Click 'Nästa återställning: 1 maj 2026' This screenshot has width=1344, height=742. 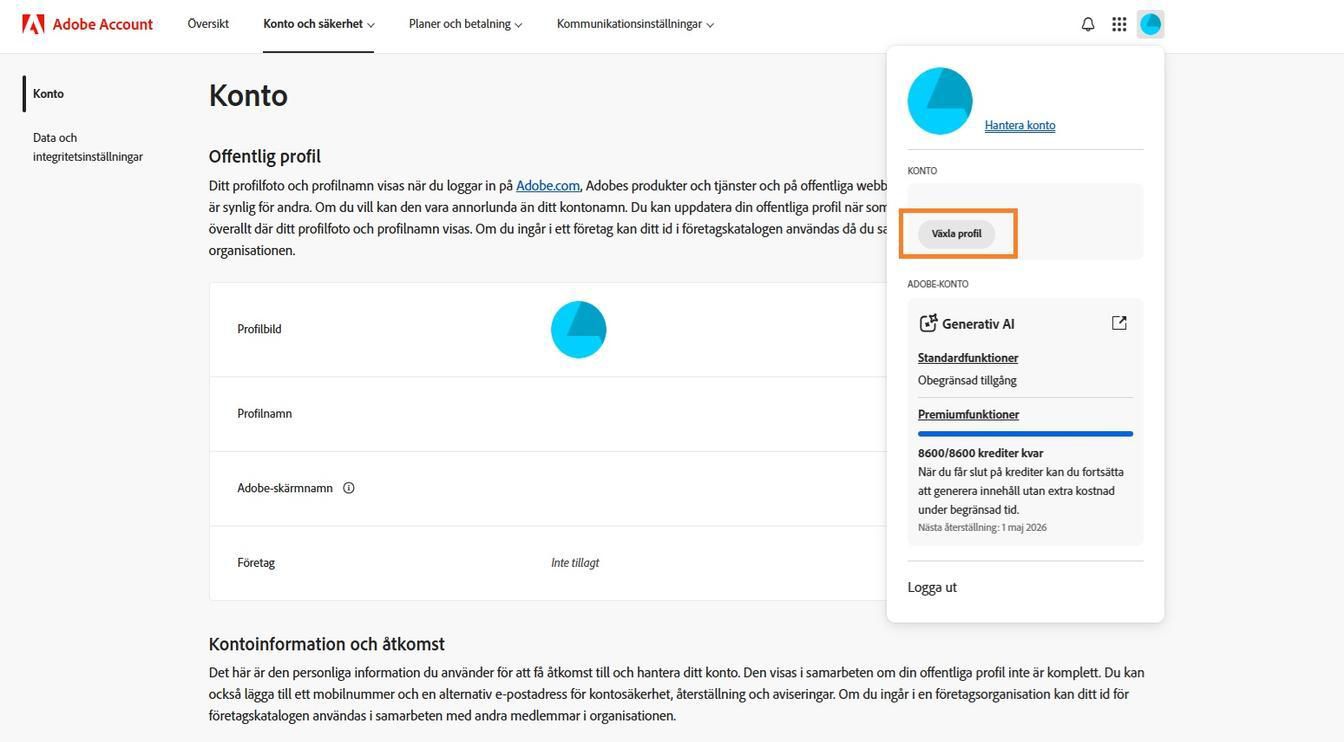click(982, 527)
